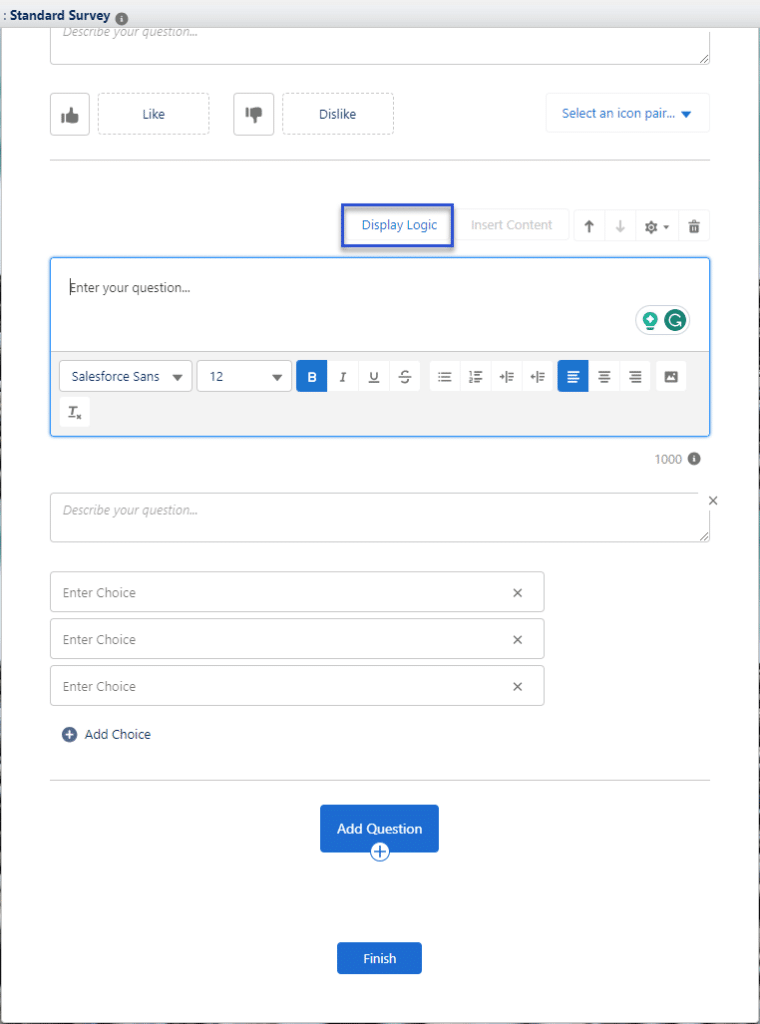Screen dimensions: 760x1024
Task: Toggle underline formatting
Action: 374,377
